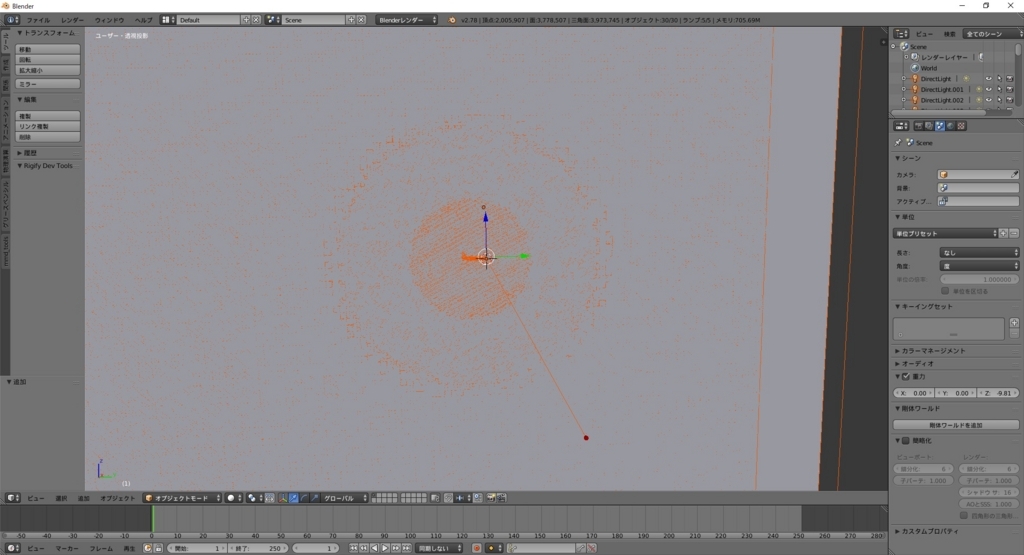Add a new screen layout next to Default
1024x555 pixels.
pos(246,20)
